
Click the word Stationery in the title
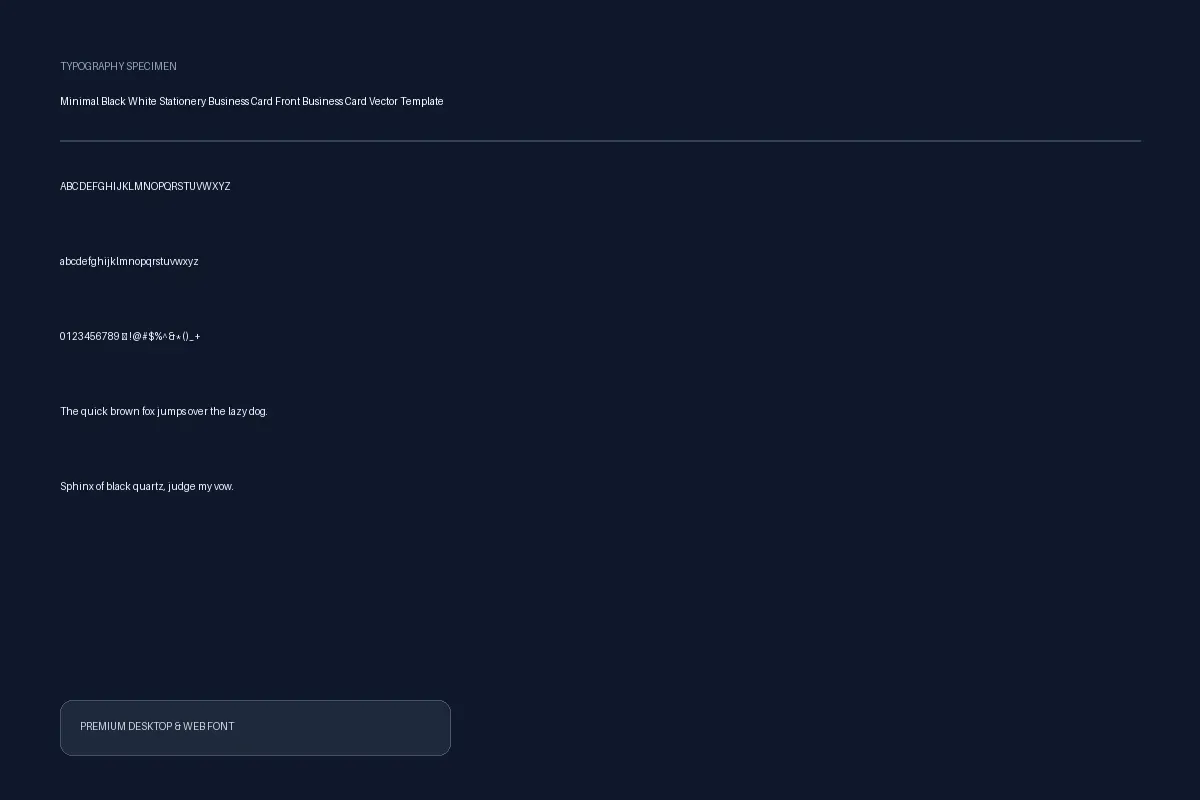point(182,101)
